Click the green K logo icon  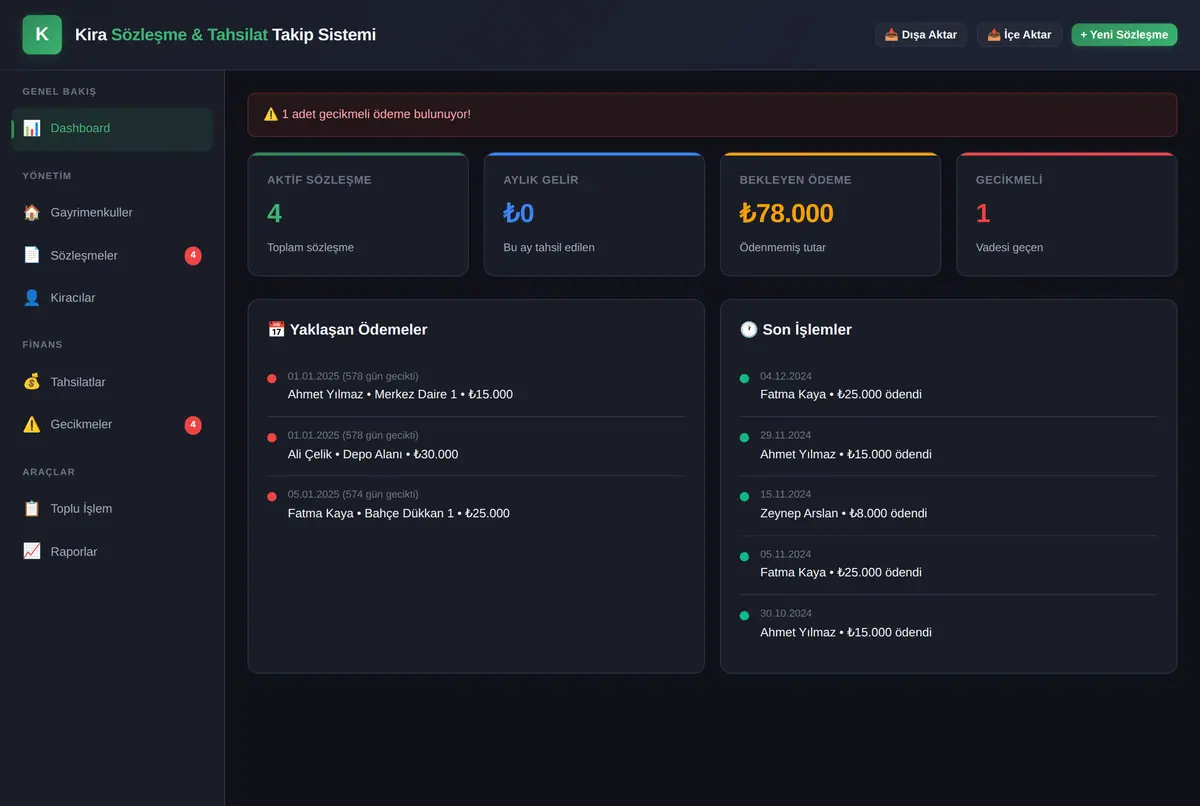coord(42,34)
